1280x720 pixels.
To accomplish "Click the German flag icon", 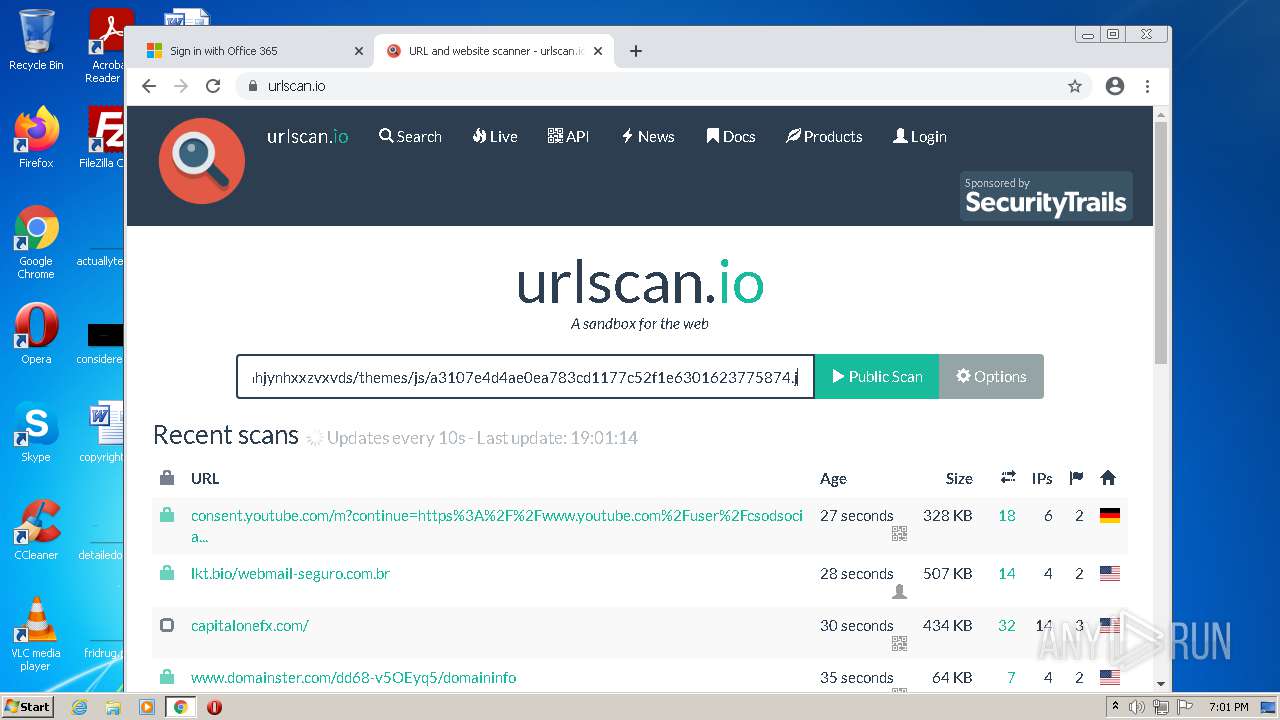I will (1109, 516).
